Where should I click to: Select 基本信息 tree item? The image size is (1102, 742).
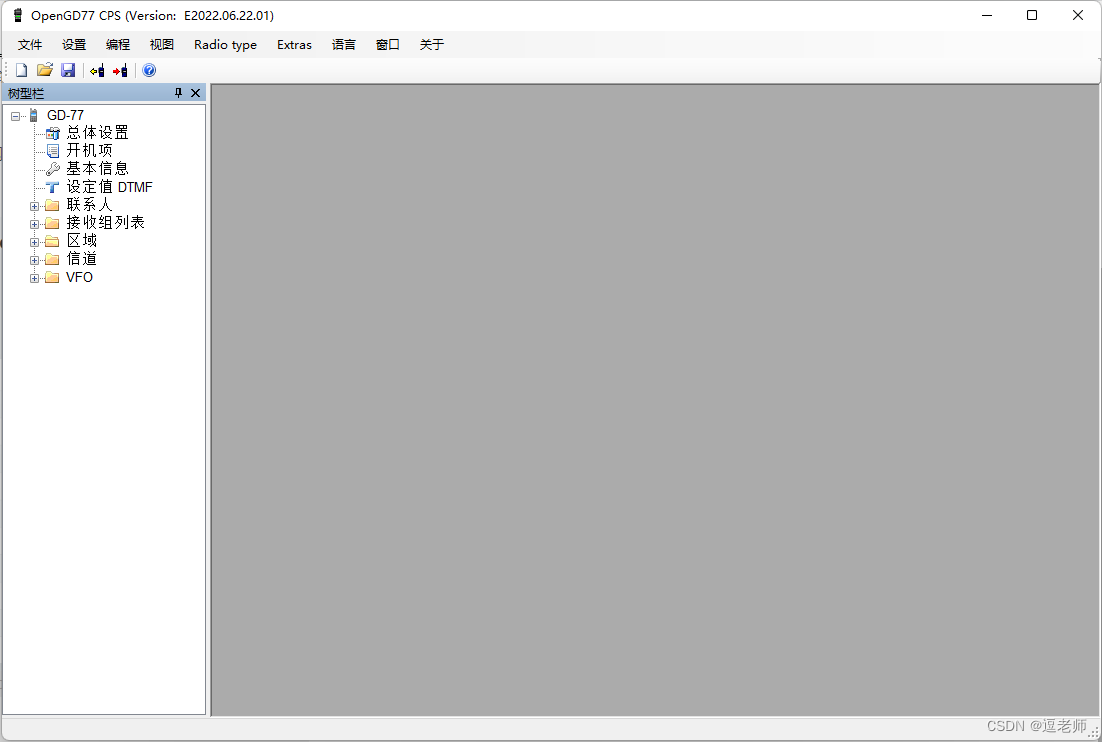click(98, 169)
